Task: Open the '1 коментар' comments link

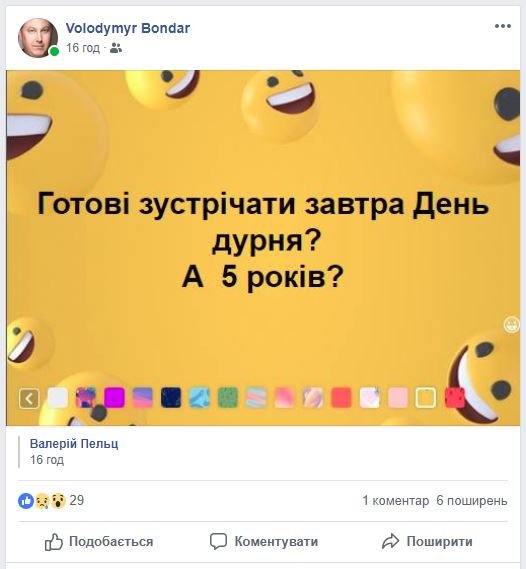Action: click(x=396, y=500)
